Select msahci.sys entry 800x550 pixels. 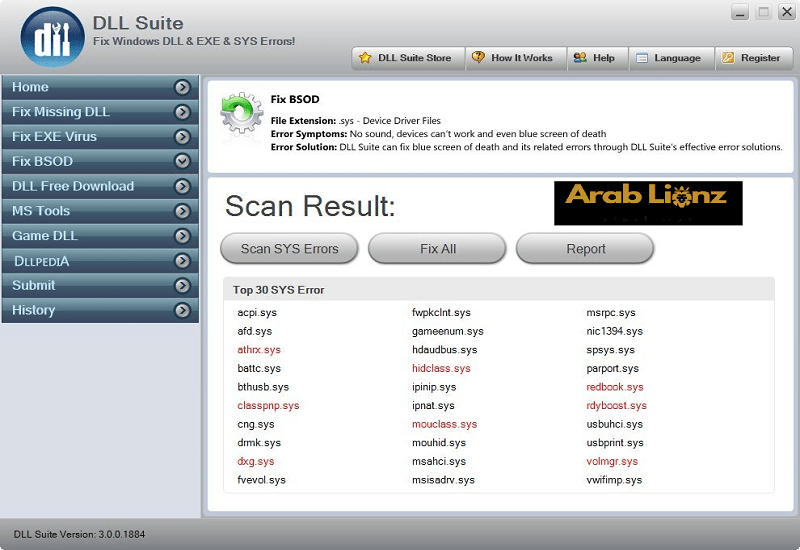pyautogui.click(x=439, y=461)
